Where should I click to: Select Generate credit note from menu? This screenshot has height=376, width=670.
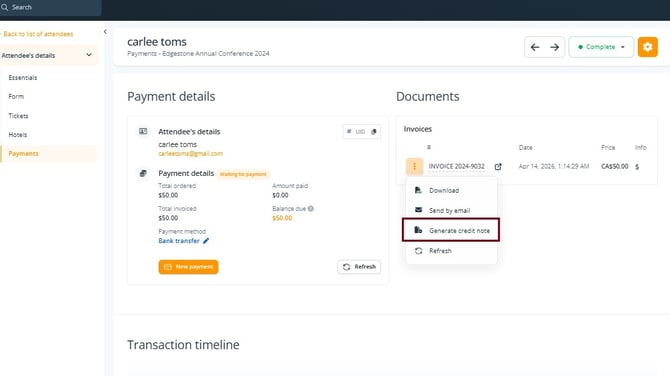click(x=451, y=230)
